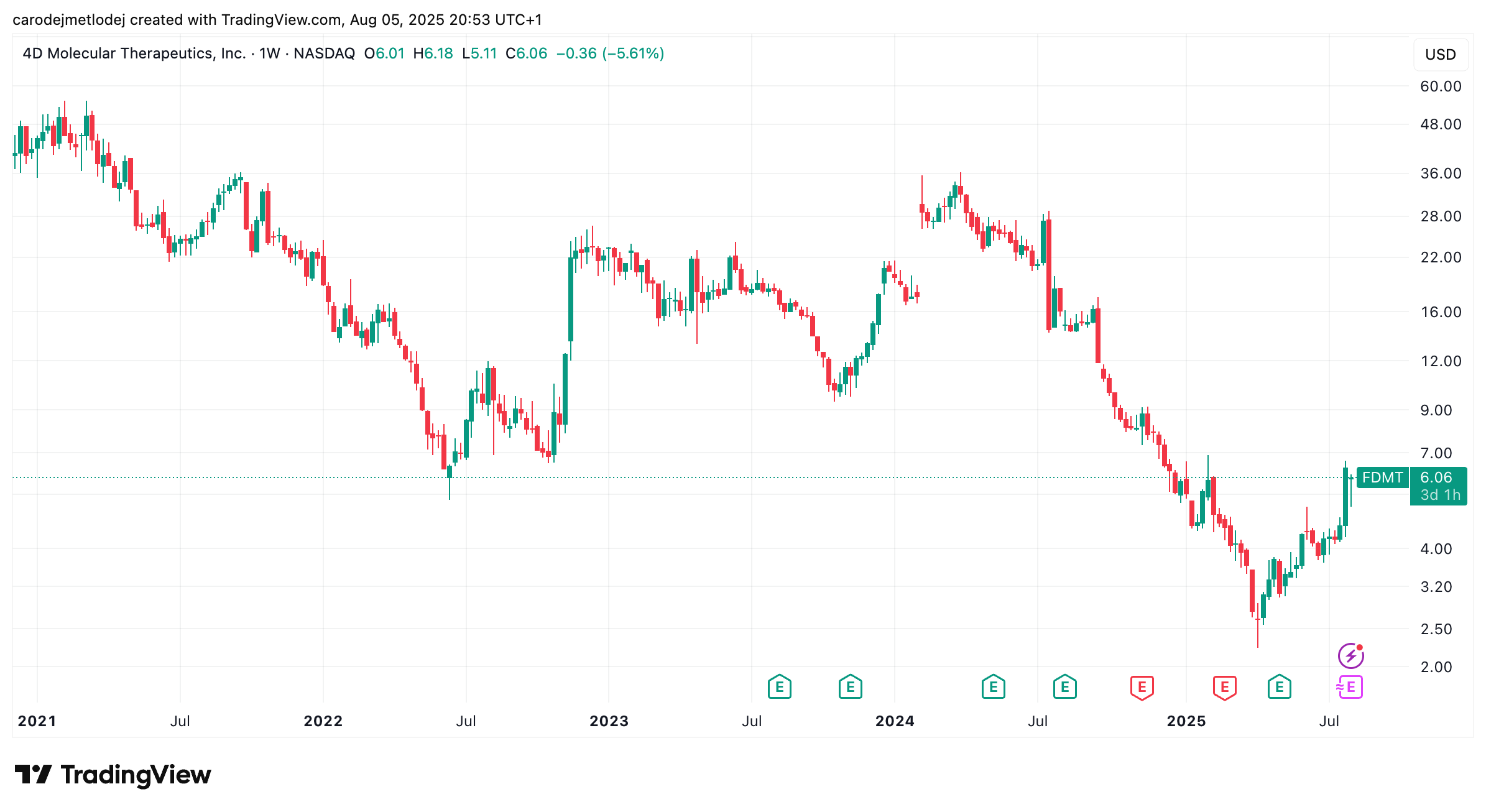The width and height of the screenshot is (1486, 812).
Task: Click the green earnings marker after Jul 2024
Action: pos(1064,687)
